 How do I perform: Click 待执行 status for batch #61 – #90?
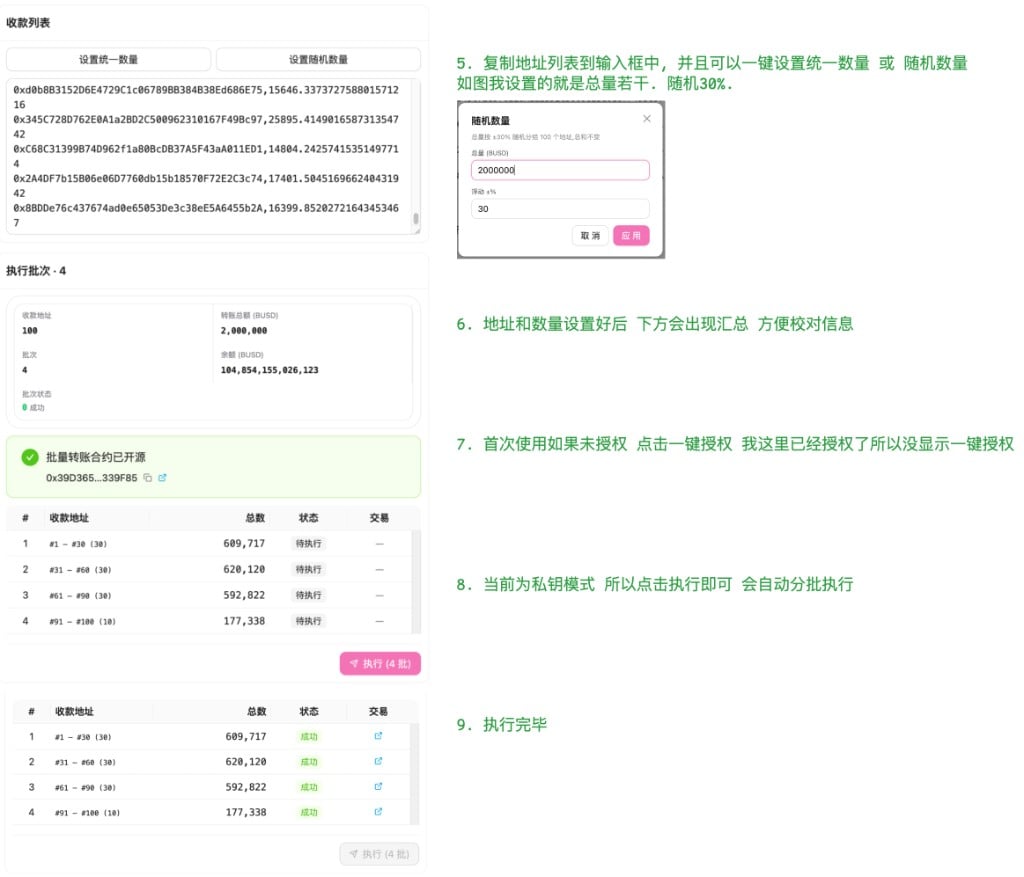[308, 595]
